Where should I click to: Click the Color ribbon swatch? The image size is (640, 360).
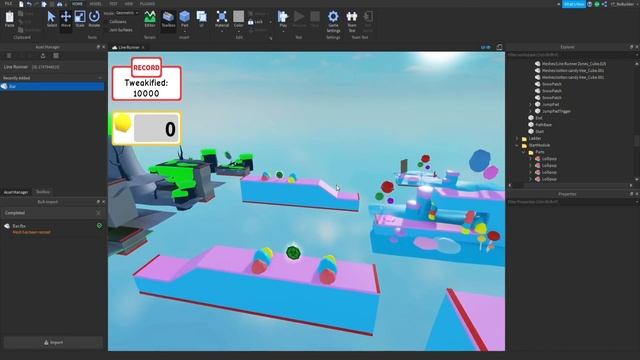click(x=238, y=17)
